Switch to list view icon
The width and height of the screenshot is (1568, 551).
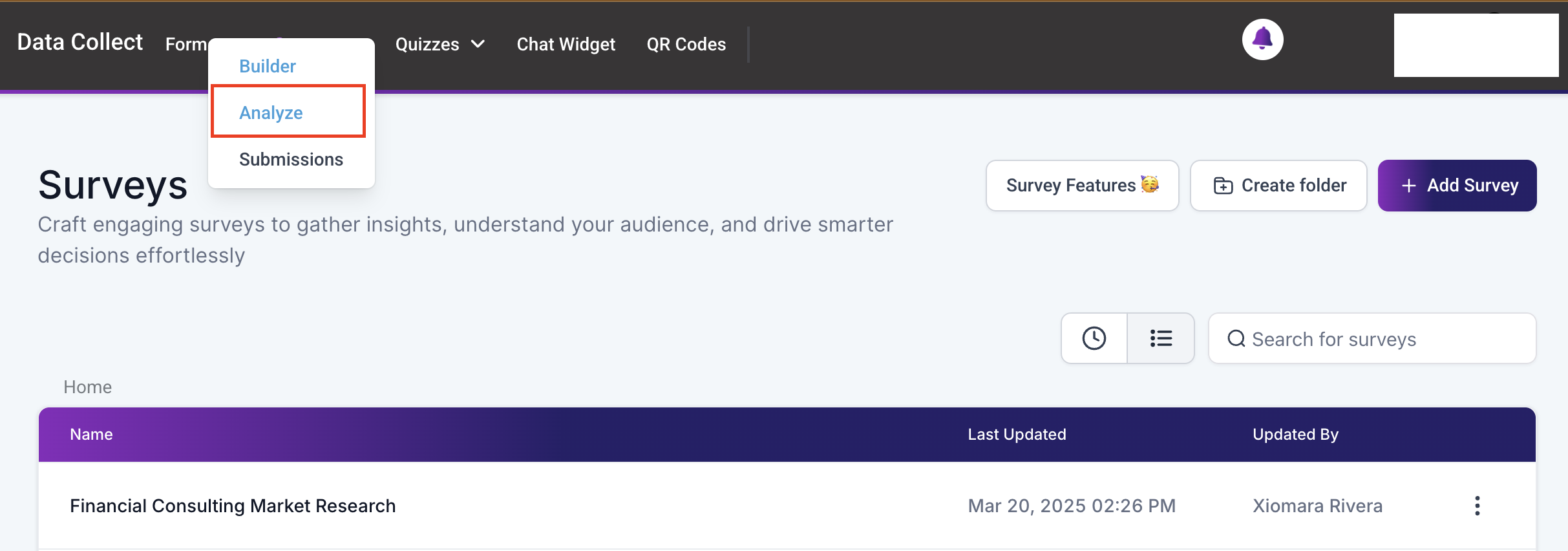[1161, 338]
